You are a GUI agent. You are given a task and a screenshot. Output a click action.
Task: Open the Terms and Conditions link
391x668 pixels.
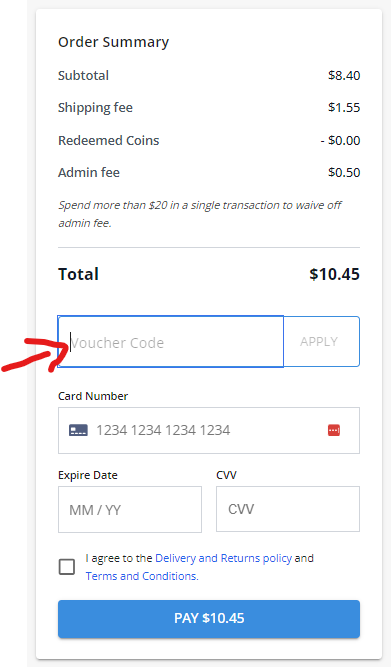pos(142,576)
